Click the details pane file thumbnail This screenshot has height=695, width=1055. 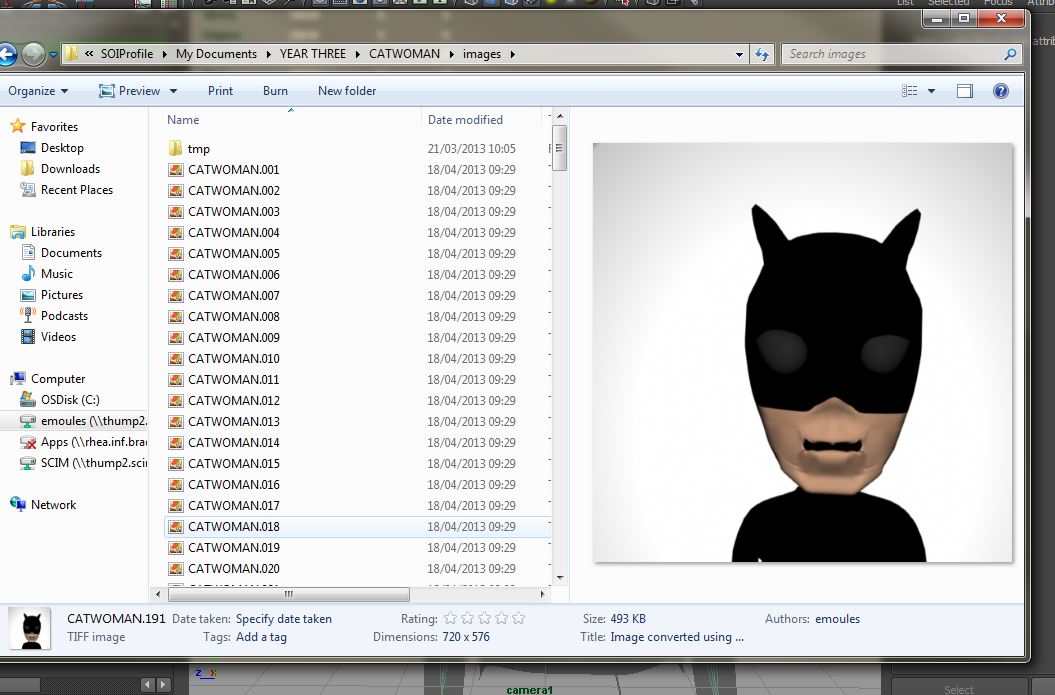click(30, 628)
